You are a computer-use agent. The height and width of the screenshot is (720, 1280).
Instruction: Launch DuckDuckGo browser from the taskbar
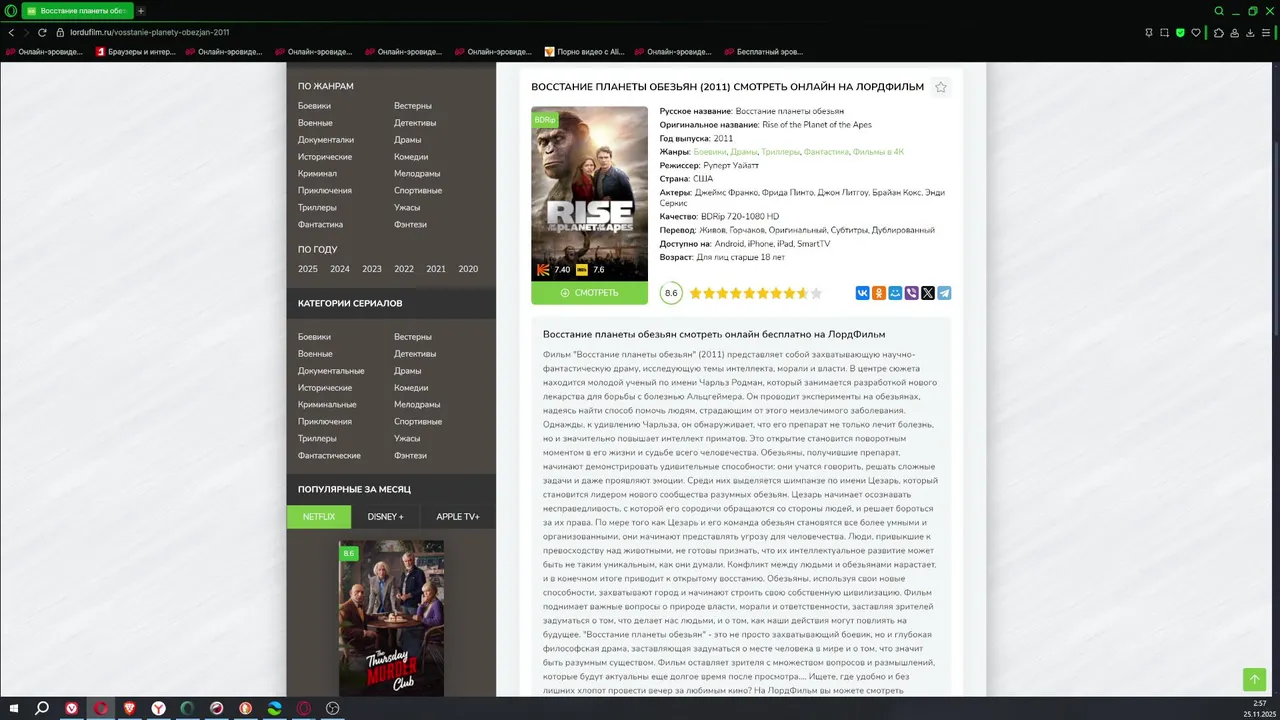tap(246, 708)
